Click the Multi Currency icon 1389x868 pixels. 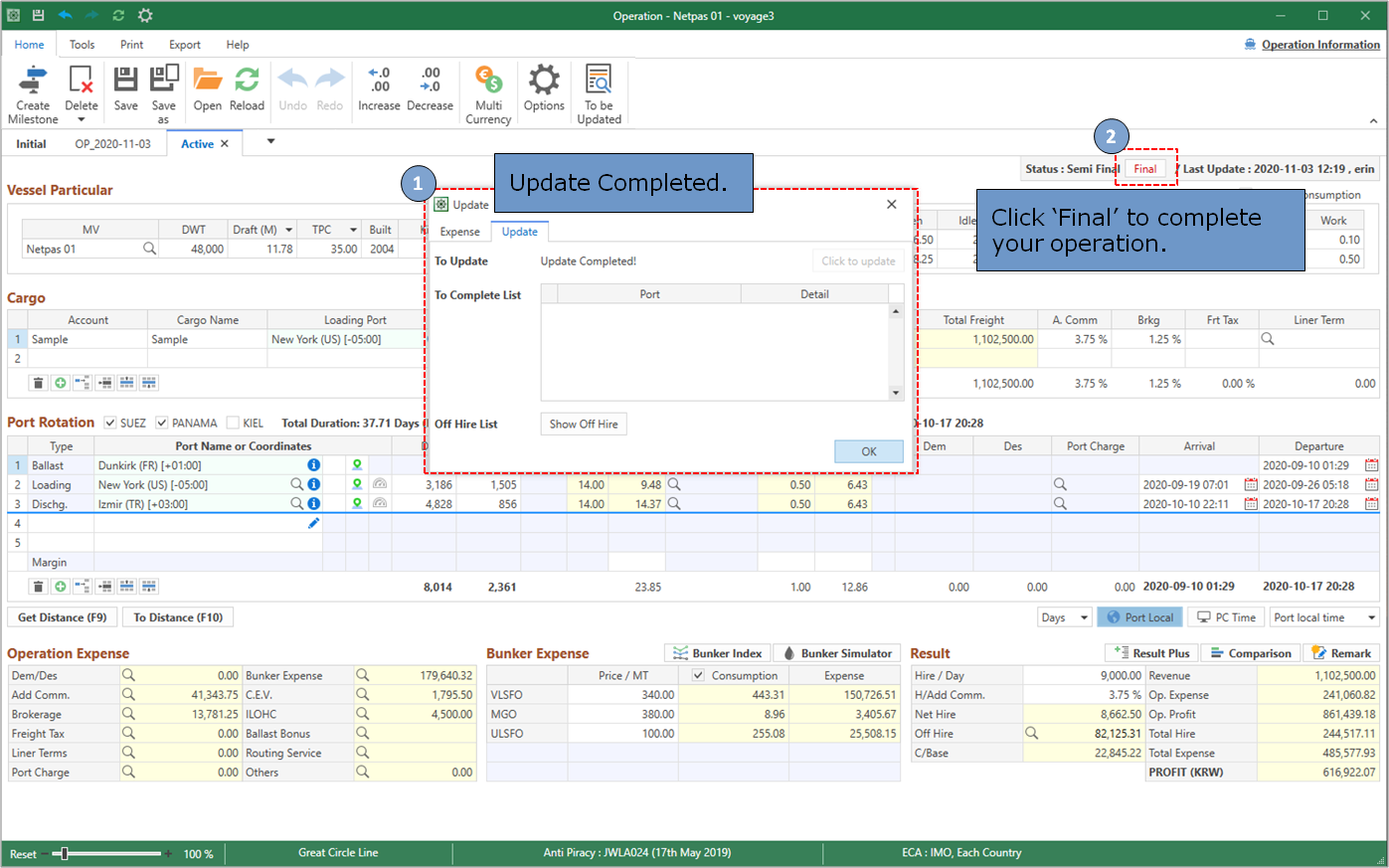pos(488,82)
